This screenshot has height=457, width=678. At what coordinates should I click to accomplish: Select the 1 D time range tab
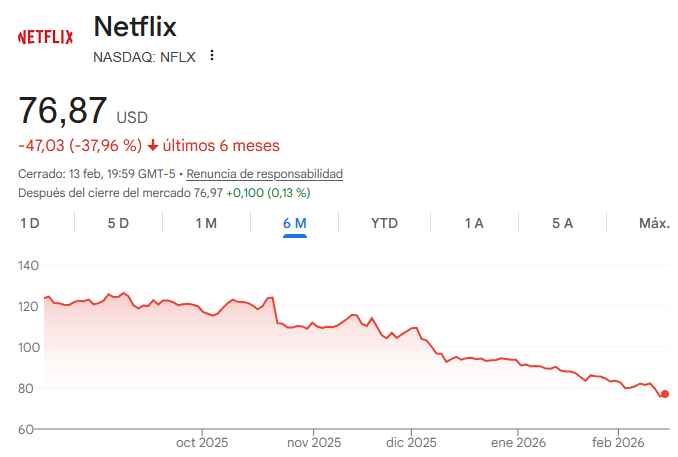[x=30, y=223]
